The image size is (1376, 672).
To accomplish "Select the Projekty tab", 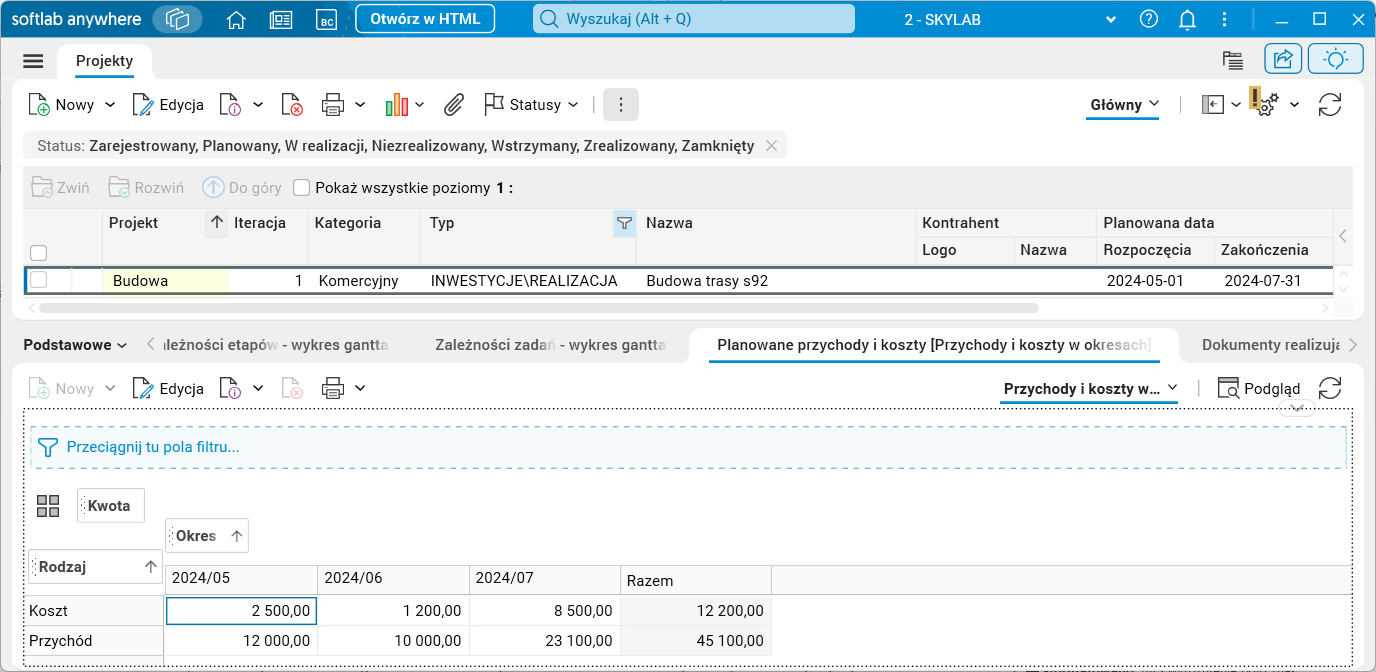I will tap(104, 61).
